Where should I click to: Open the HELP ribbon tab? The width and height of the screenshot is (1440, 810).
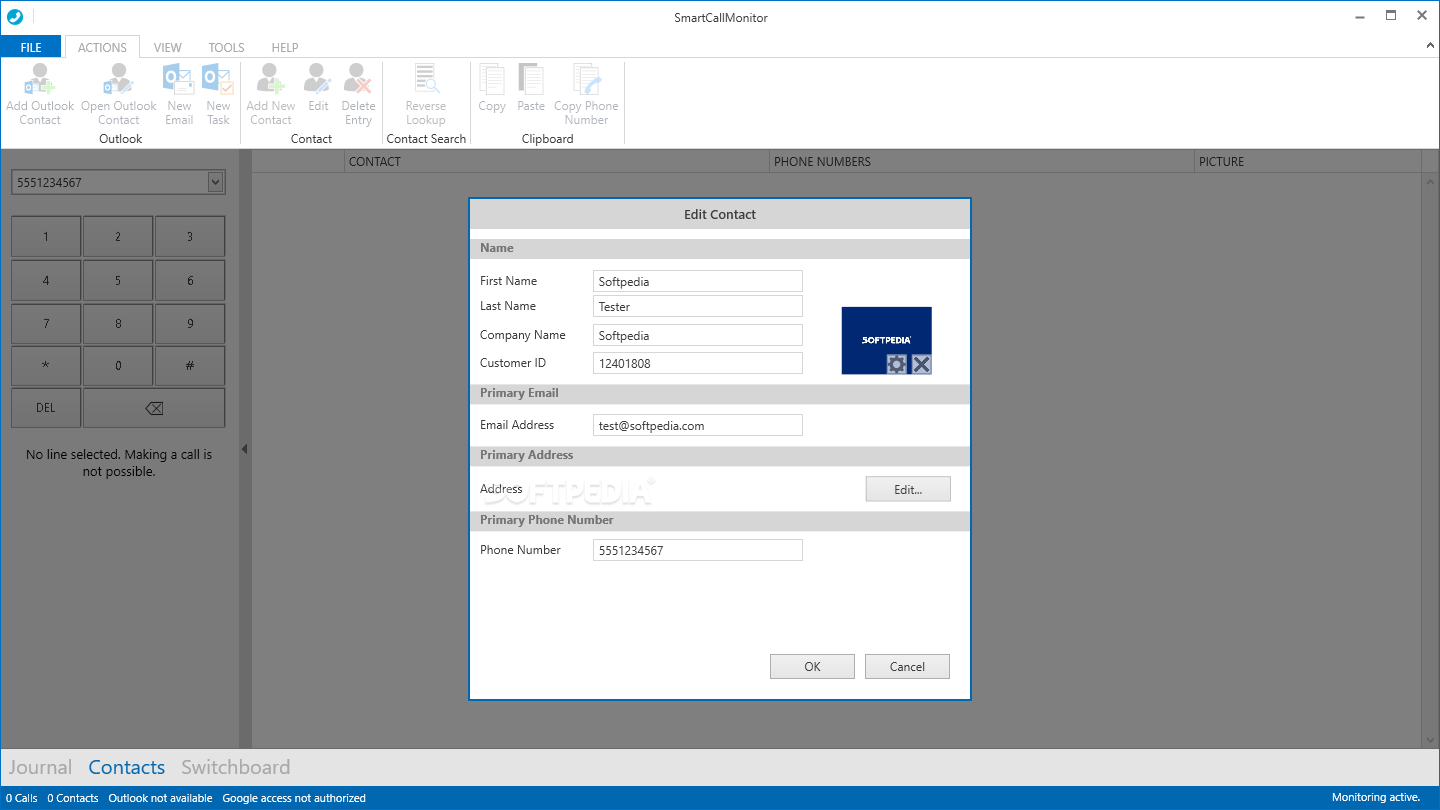(285, 47)
